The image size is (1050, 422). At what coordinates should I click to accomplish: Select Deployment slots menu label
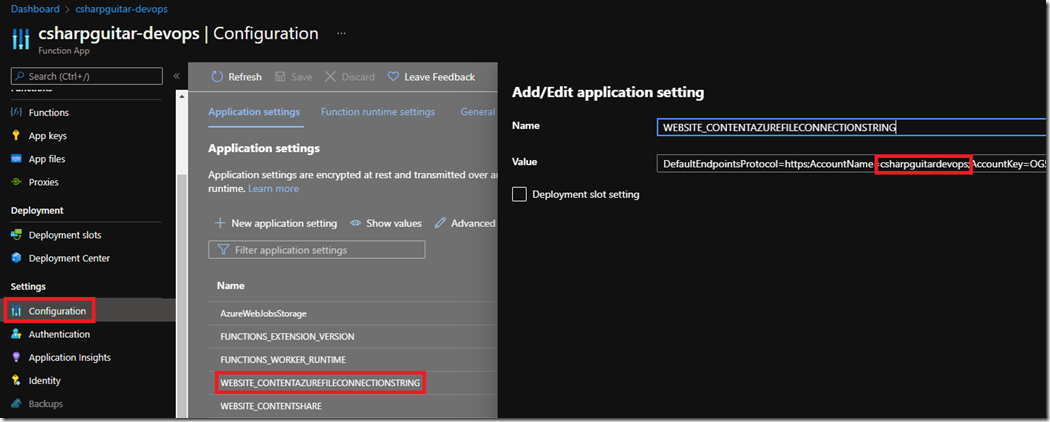click(65, 235)
